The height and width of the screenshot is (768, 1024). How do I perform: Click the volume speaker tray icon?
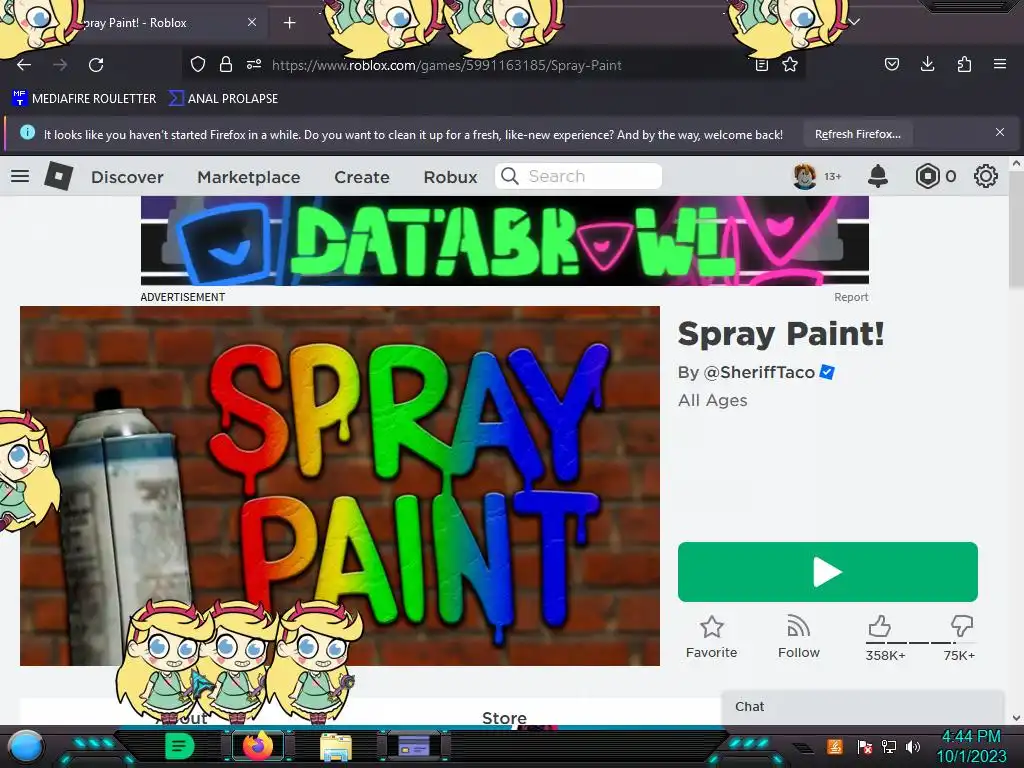[x=912, y=746]
